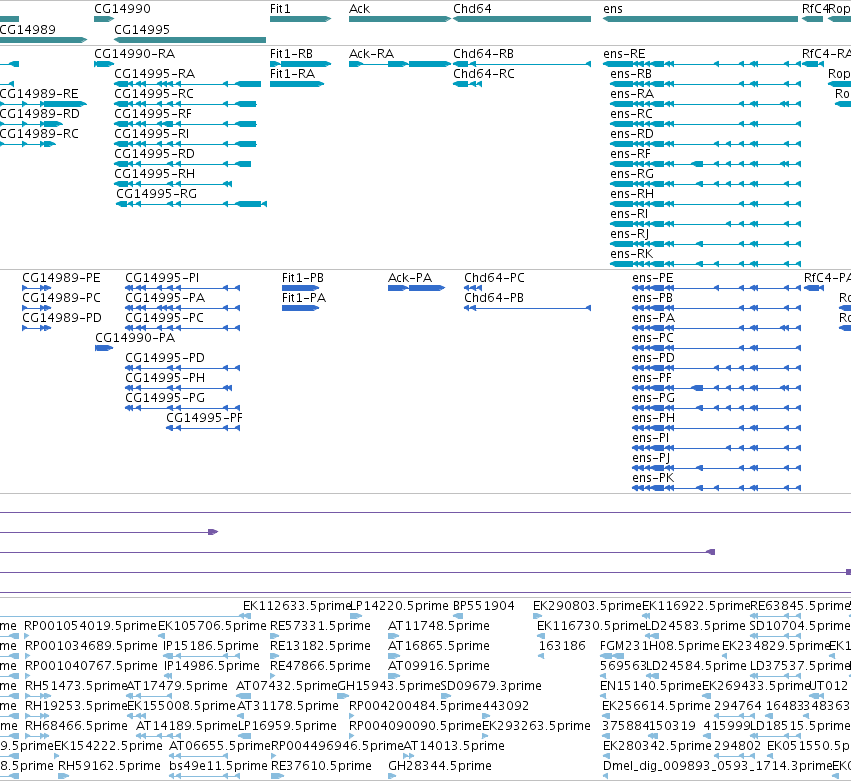Select transcript ens-RJ
Image resolution: width=851 pixels, height=781 pixels.
[630, 234]
